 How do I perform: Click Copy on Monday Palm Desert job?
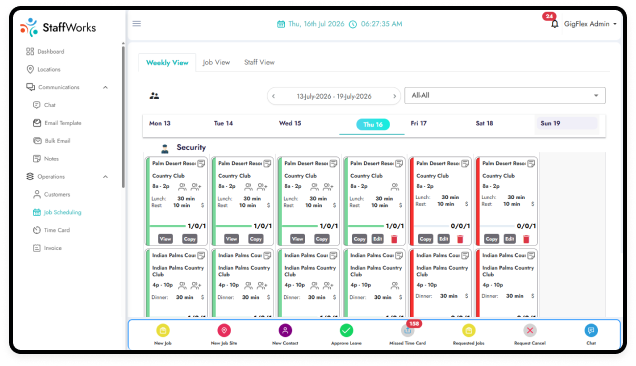(x=189, y=239)
